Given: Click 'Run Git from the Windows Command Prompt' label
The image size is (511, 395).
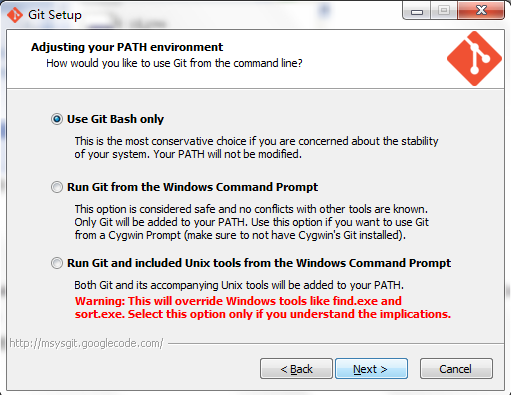Looking at the screenshot, I should point(192,187).
